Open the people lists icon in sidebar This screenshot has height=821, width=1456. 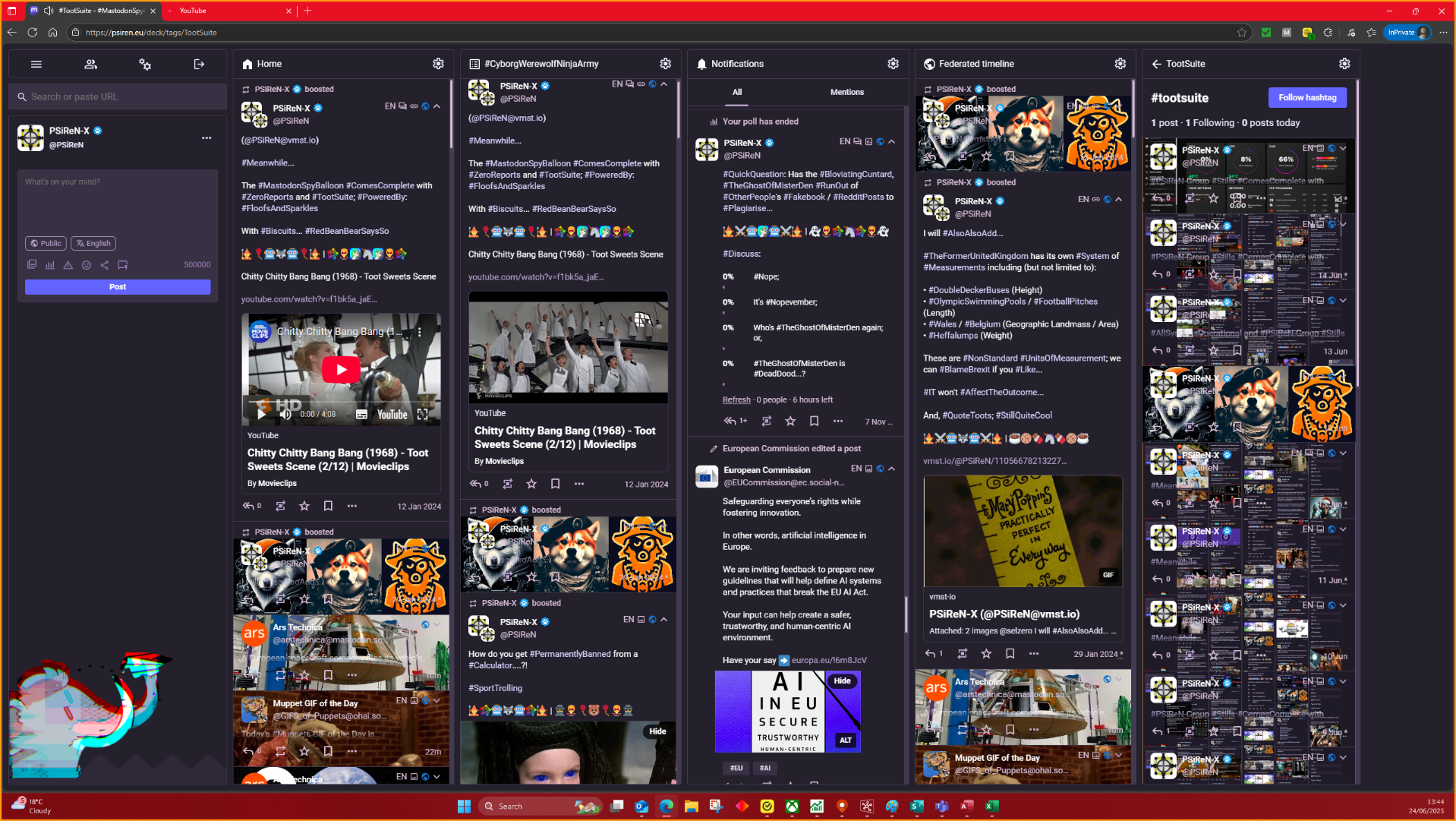[91, 65]
